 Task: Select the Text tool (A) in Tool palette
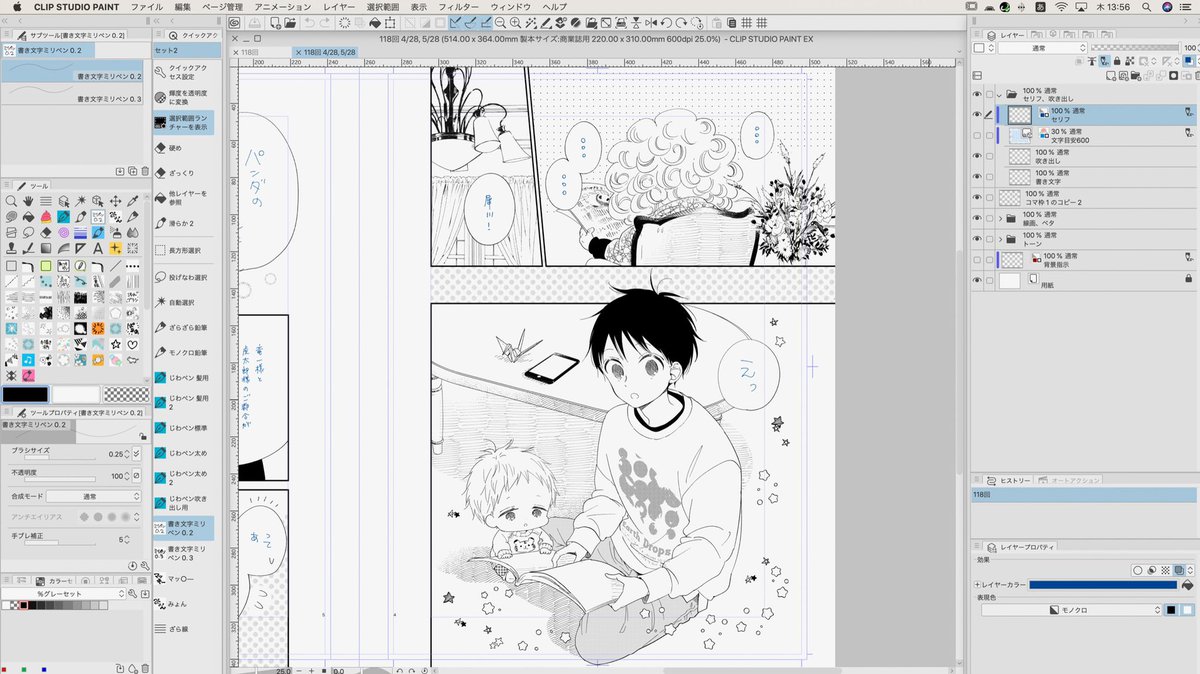tap(98, 248)
